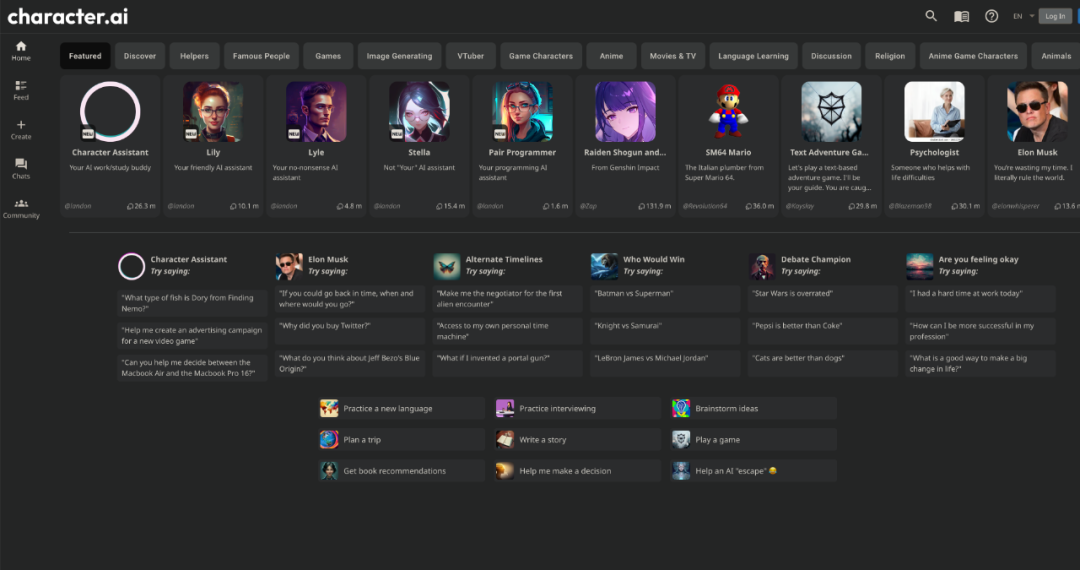This screenshot has width=1080, height=570.
Task: Open the Elon Musk featured card
Action: coord(1034,146)
